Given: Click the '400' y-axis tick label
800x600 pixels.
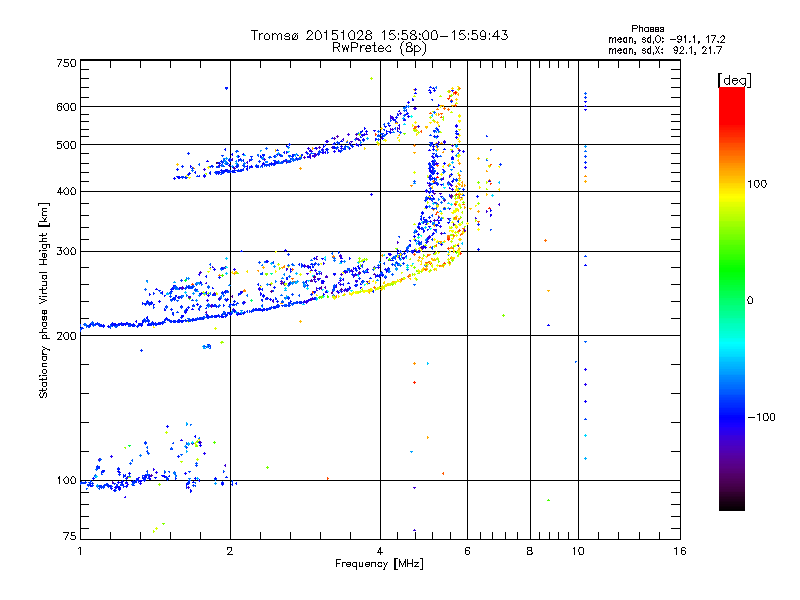Looking at the screenshot, I should (67, 191).
